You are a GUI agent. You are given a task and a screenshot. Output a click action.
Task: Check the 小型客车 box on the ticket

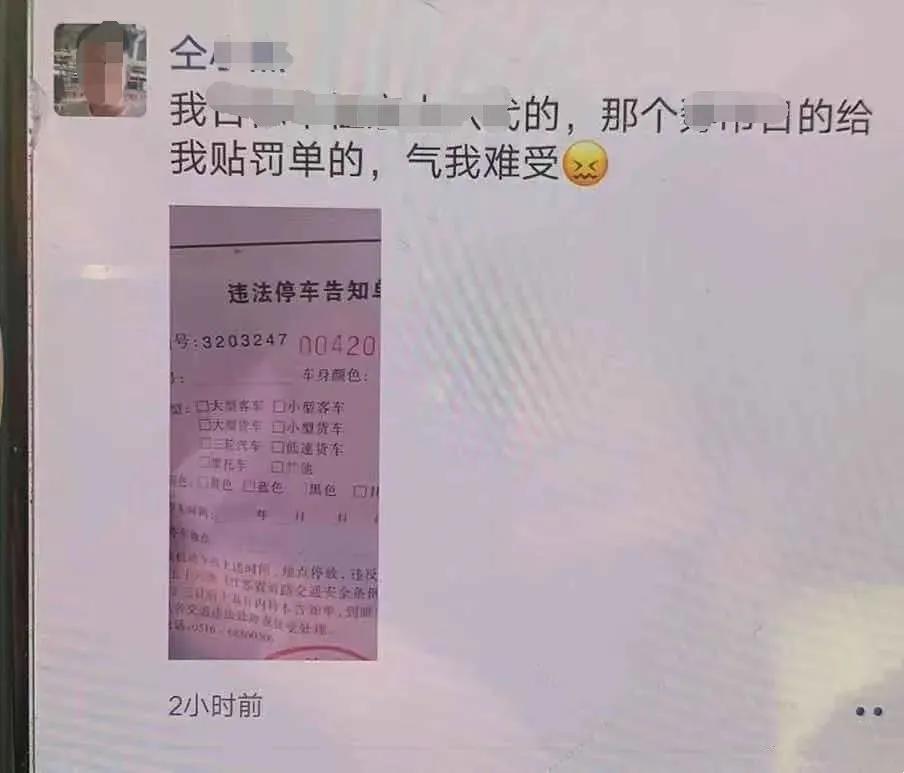(x=279, y=407)
